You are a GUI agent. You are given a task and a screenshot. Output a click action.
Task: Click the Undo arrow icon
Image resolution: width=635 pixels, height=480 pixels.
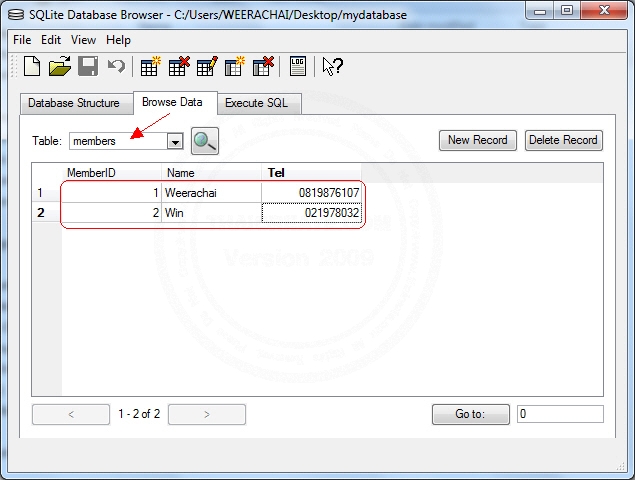(117, 66)
